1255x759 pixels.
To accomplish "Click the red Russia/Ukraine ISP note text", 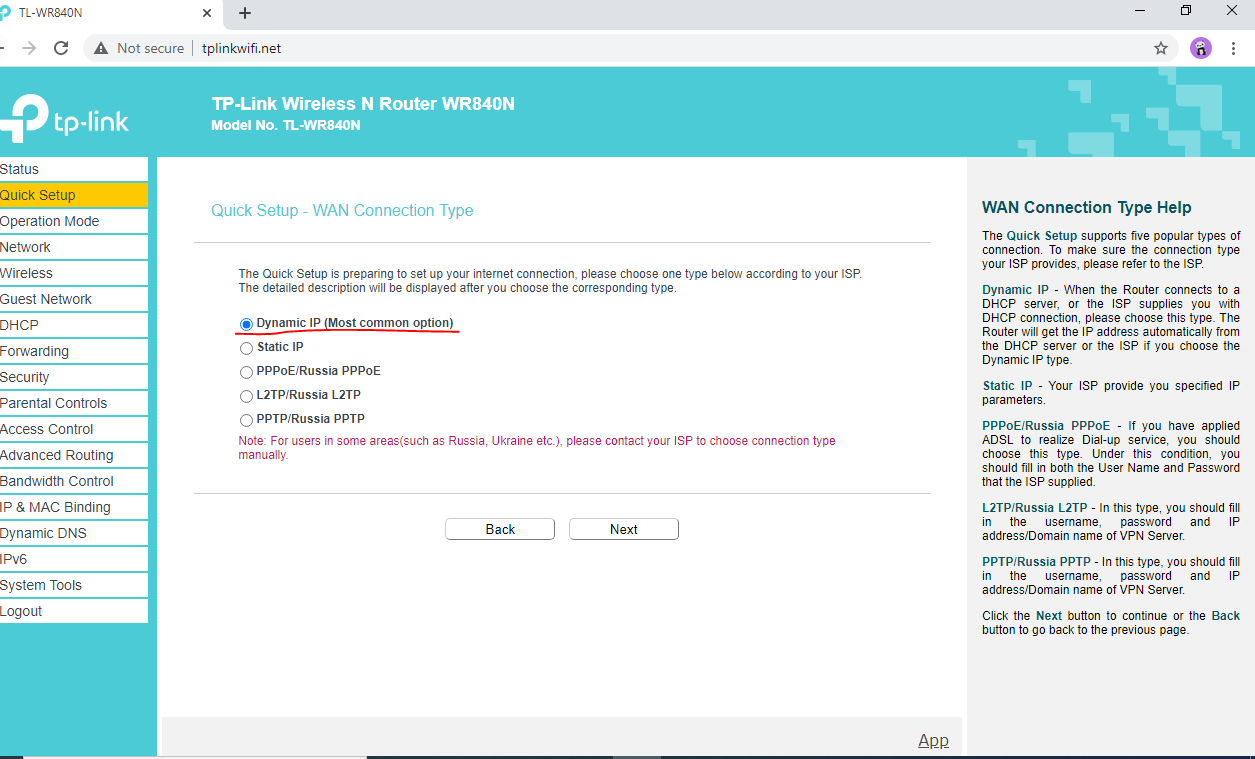I will tap(537, 447).
